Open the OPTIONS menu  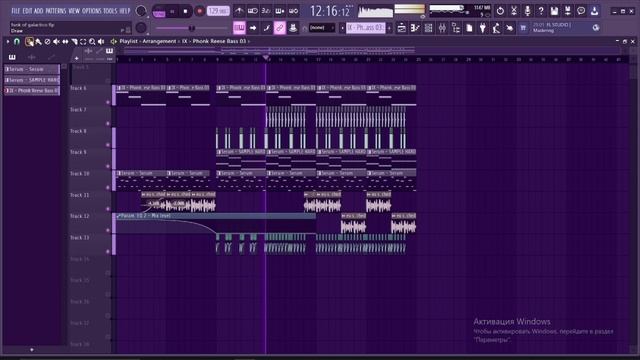pyautogui.click(x=92, y=11)
